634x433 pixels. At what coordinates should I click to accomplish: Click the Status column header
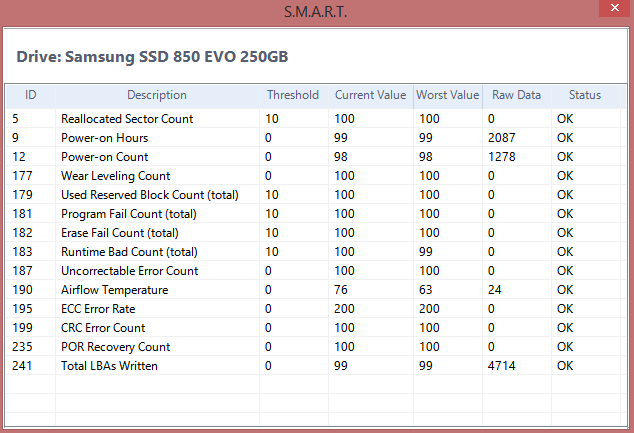coord(585,95)
